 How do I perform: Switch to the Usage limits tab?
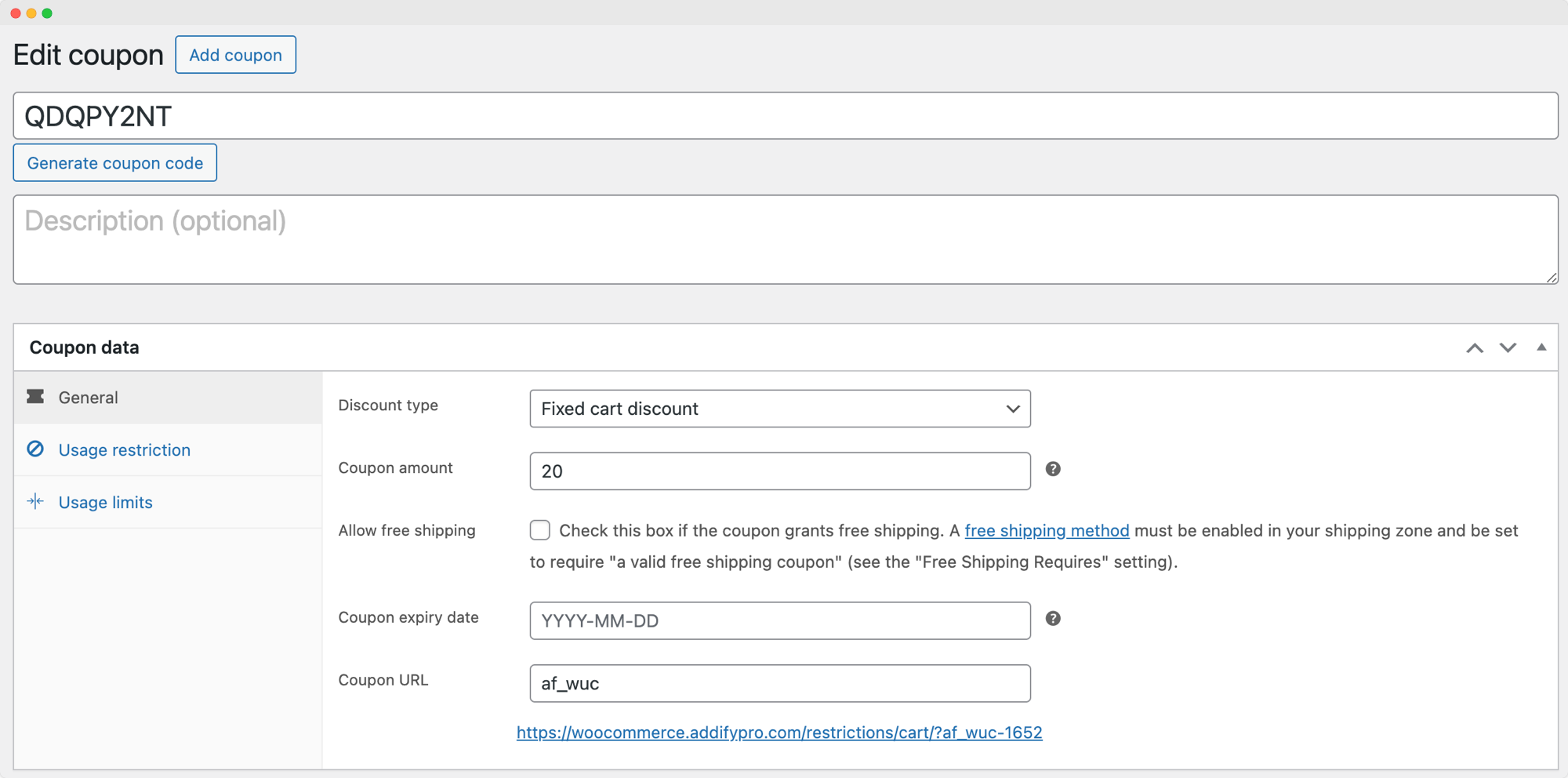coord(105,502)
